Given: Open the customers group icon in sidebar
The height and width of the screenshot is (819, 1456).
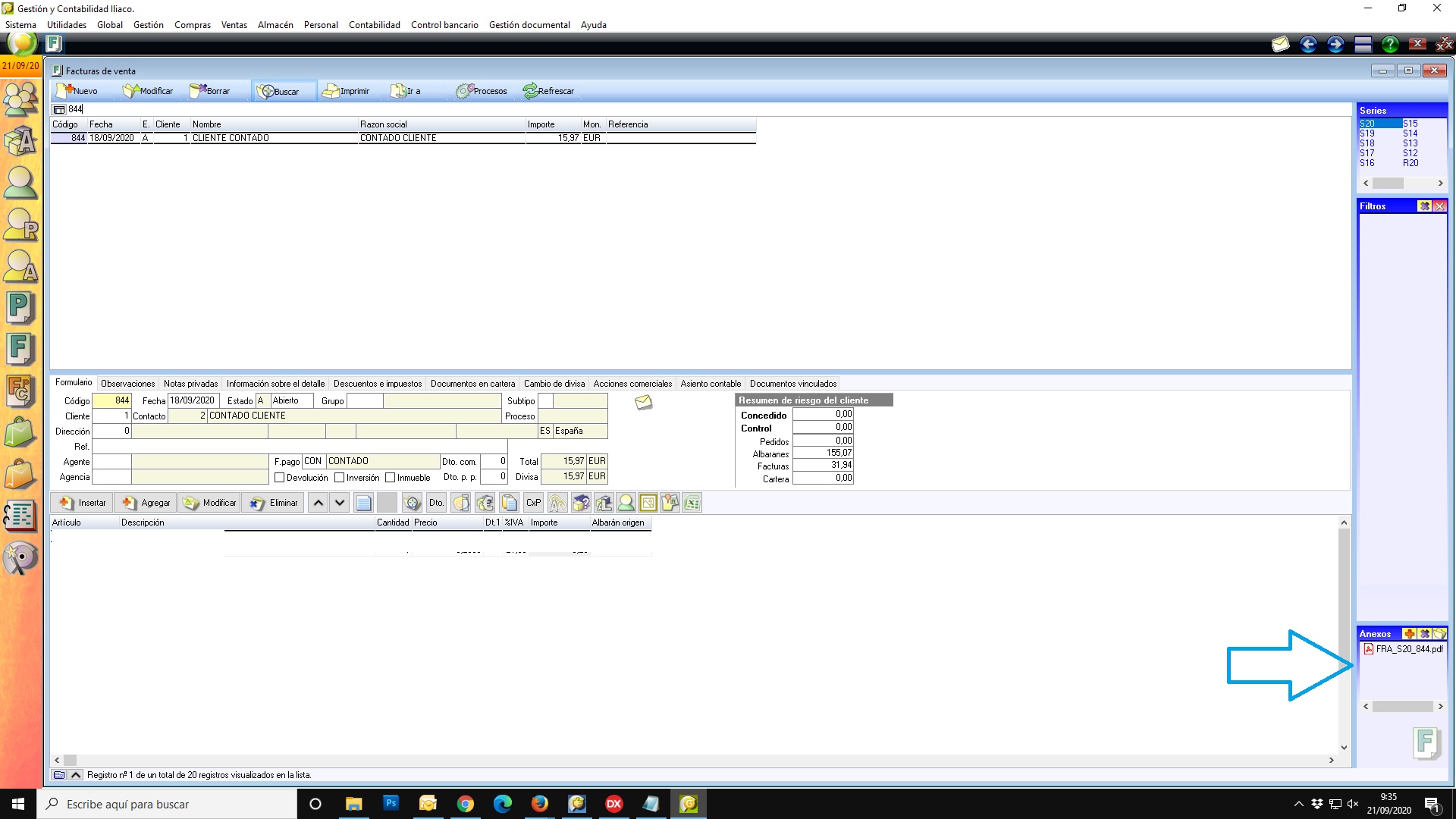Looking at the screenshot, I should (x=20, y=98).
